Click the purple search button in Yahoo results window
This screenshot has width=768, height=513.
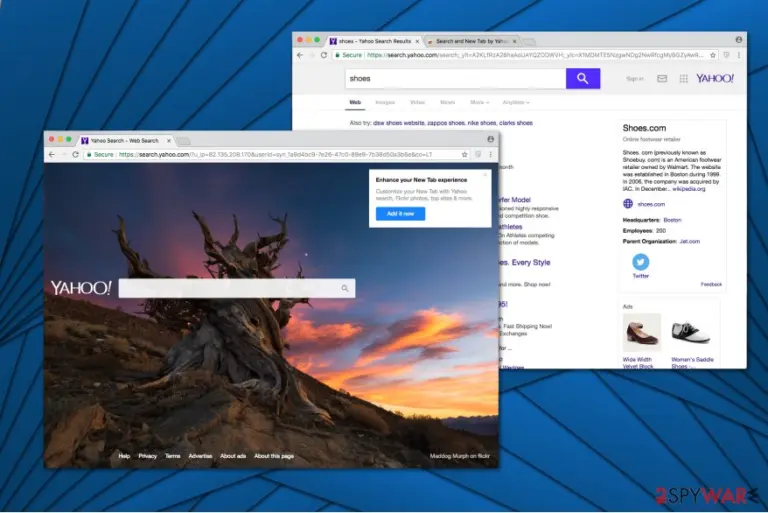coord(582,78)
